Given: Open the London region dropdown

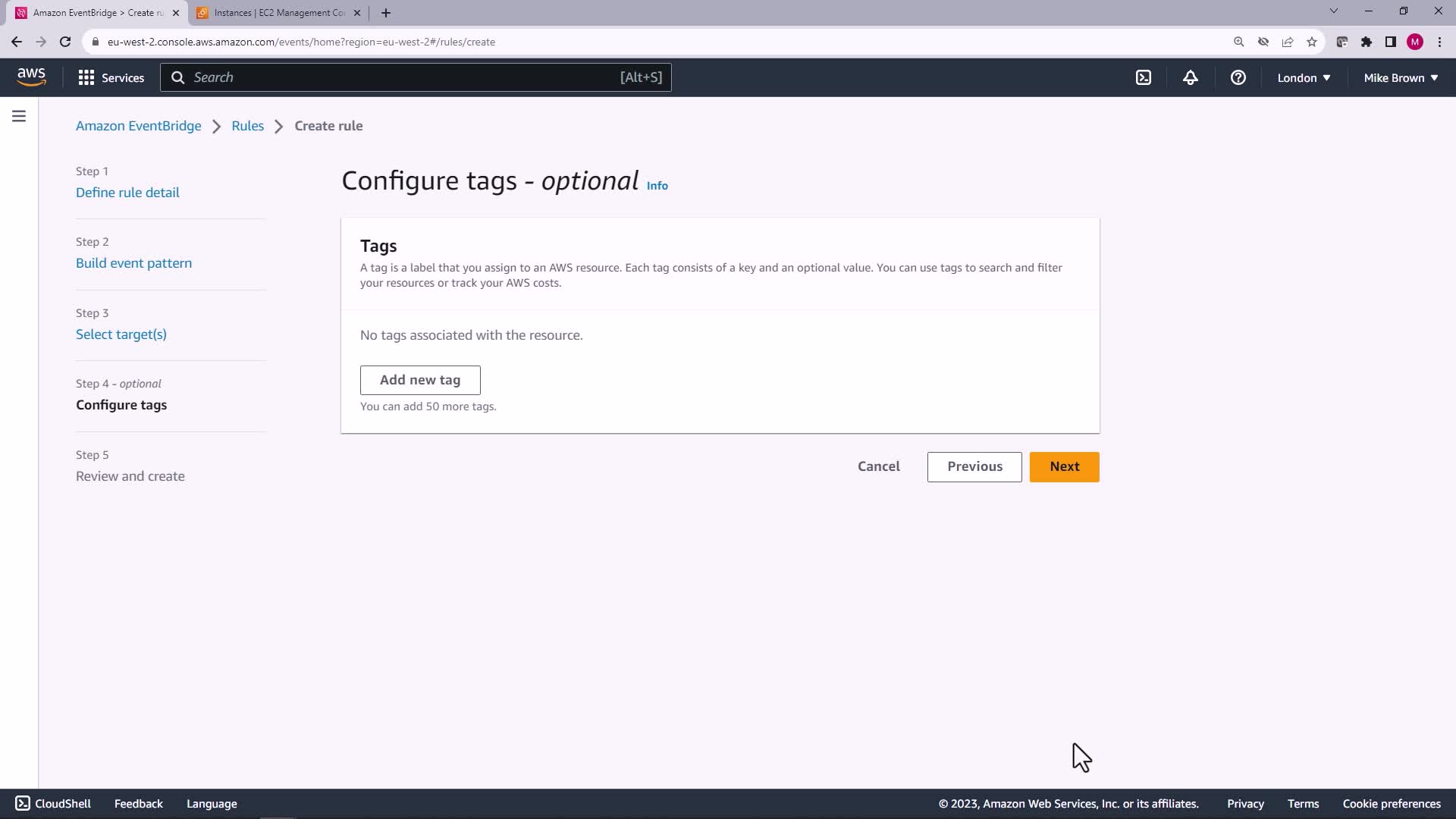Looking at the screenshot, I should coord(1303,77).
